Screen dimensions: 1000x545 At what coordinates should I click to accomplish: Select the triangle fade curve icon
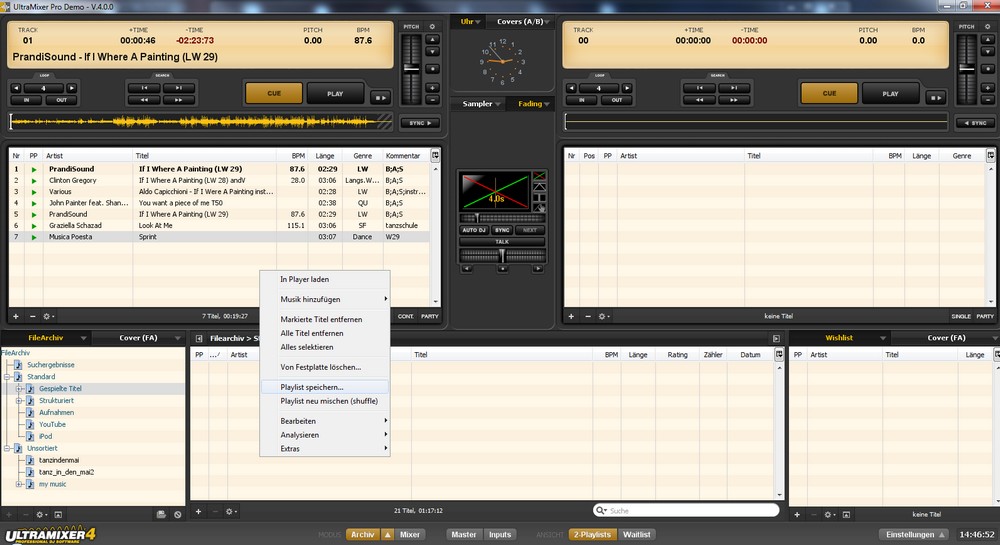[x=539, y=187]
